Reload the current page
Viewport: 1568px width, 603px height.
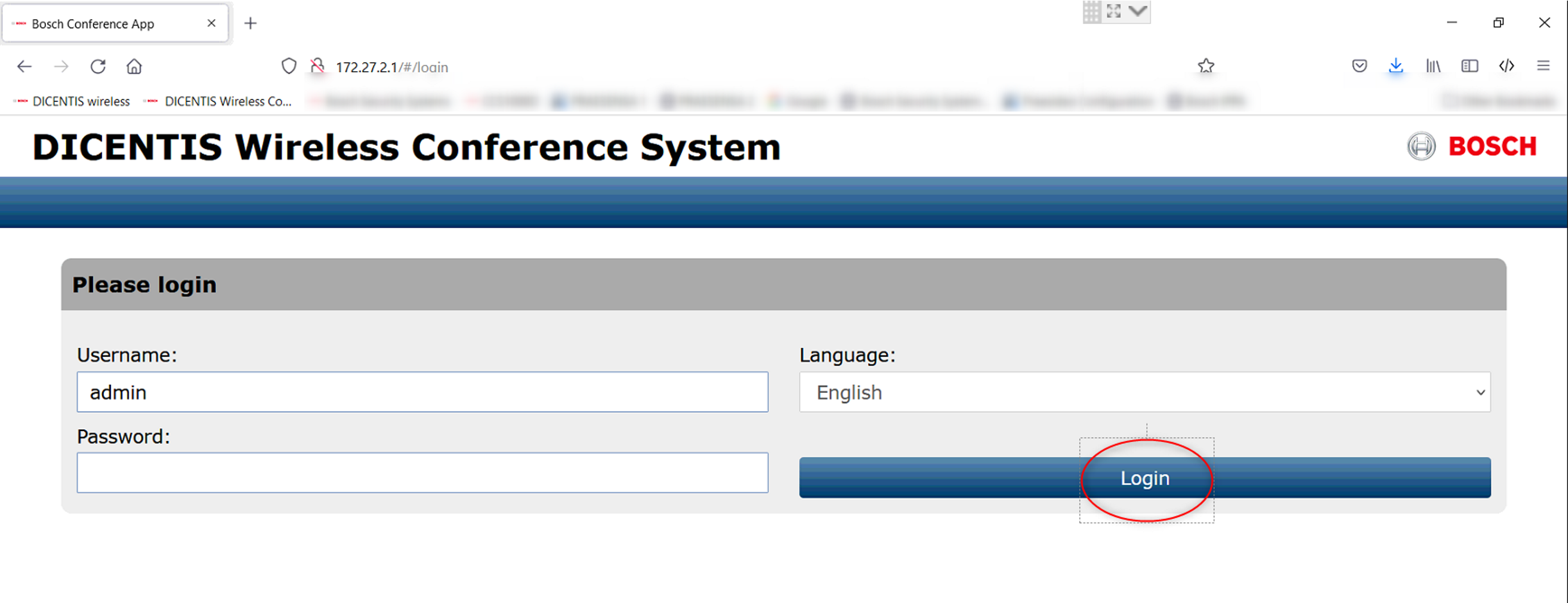click(98, 66)
